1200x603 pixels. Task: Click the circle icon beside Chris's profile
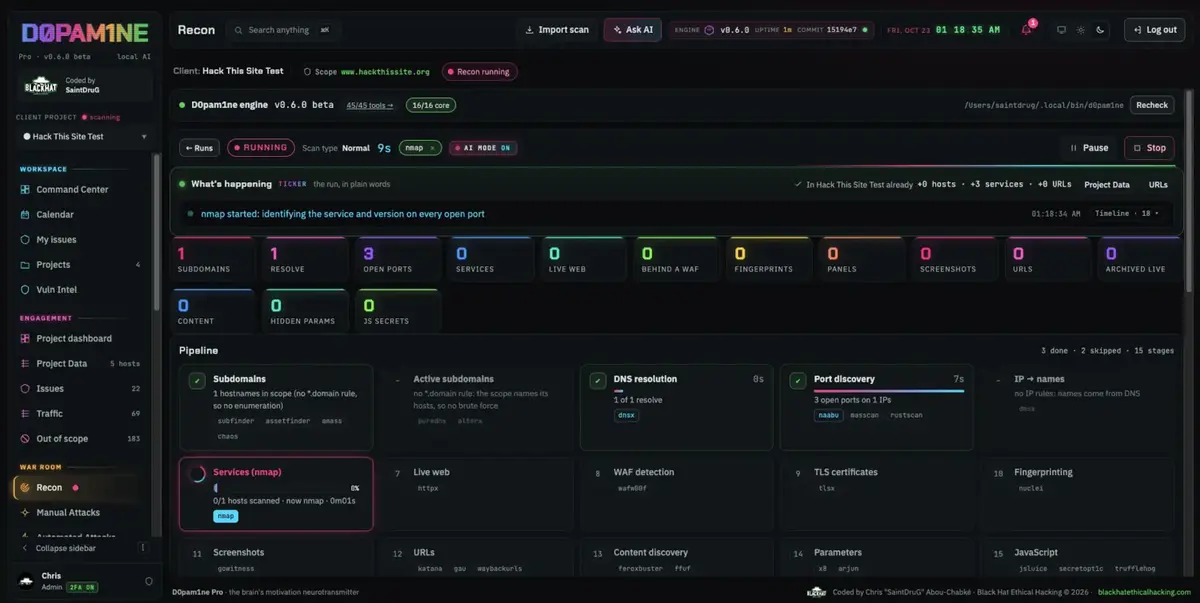click(149, 581)
